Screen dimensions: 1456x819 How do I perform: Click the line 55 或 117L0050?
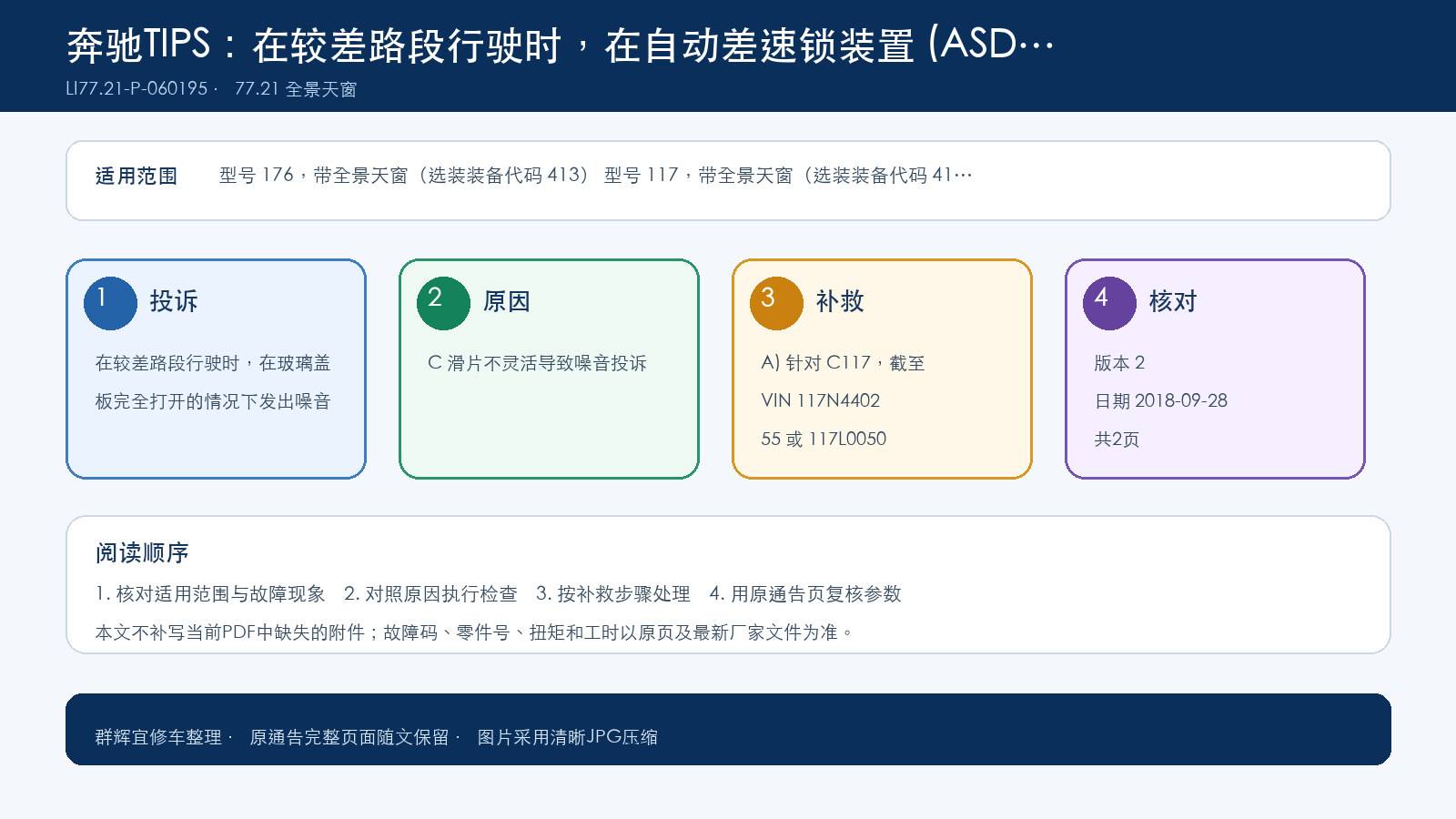pyautogui.click(x=824, y=440)
